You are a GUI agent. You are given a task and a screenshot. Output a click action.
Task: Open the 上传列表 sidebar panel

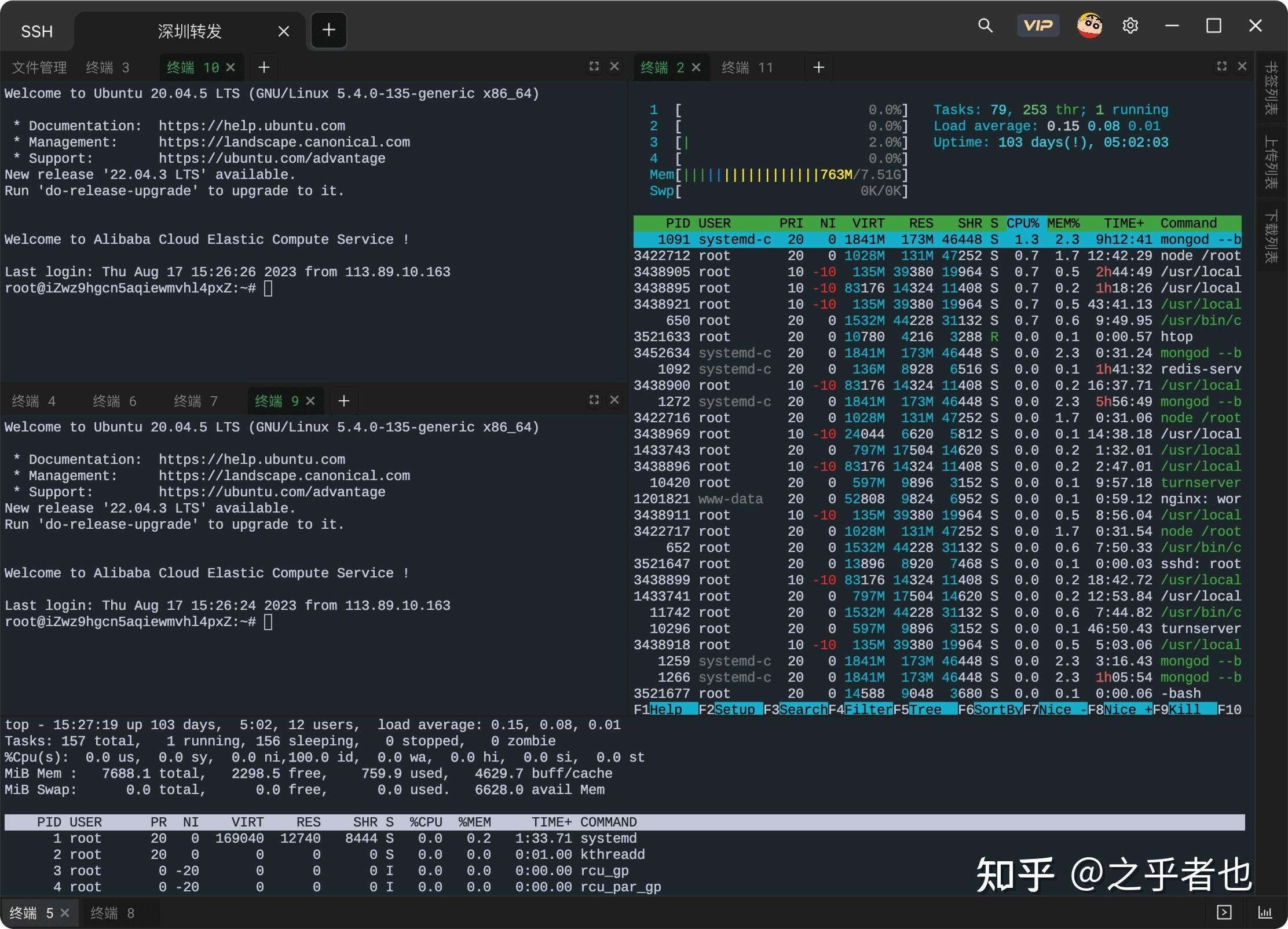(1272, 163)
